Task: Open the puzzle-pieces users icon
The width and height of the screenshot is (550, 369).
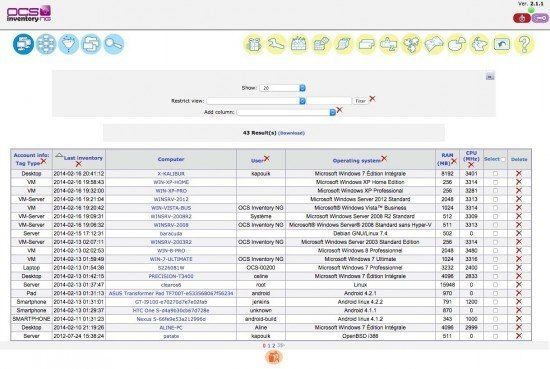Action: point(411,44)
